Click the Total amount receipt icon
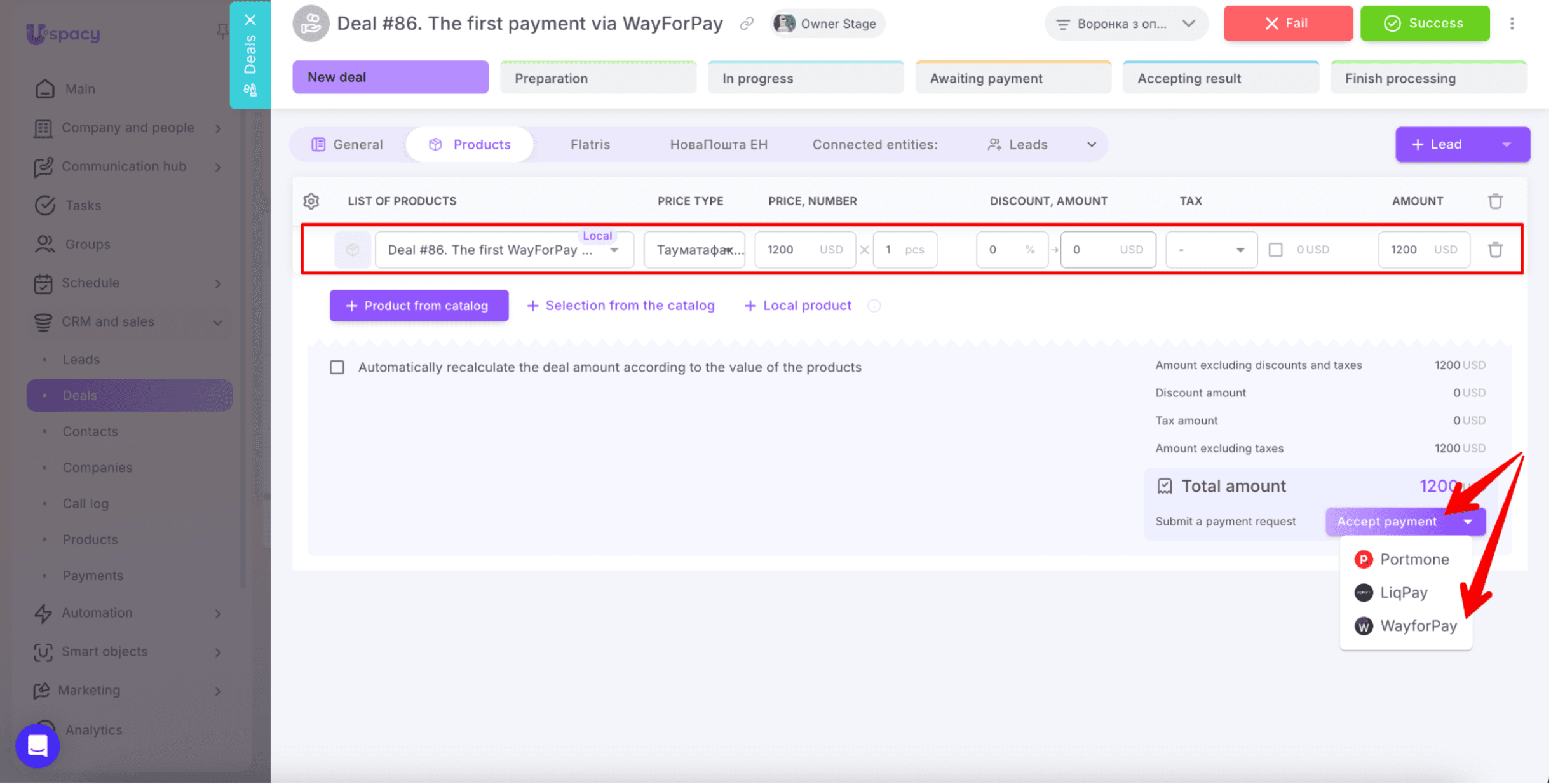Image resolution: width=1558 pixels, height=784 pixels. click(1164, 487)
